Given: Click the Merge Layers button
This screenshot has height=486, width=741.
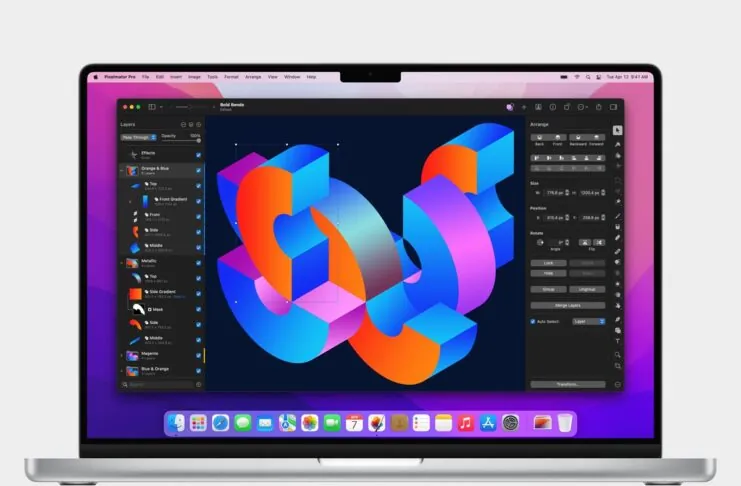Looking at the screenshot, I should click(568, 305).
